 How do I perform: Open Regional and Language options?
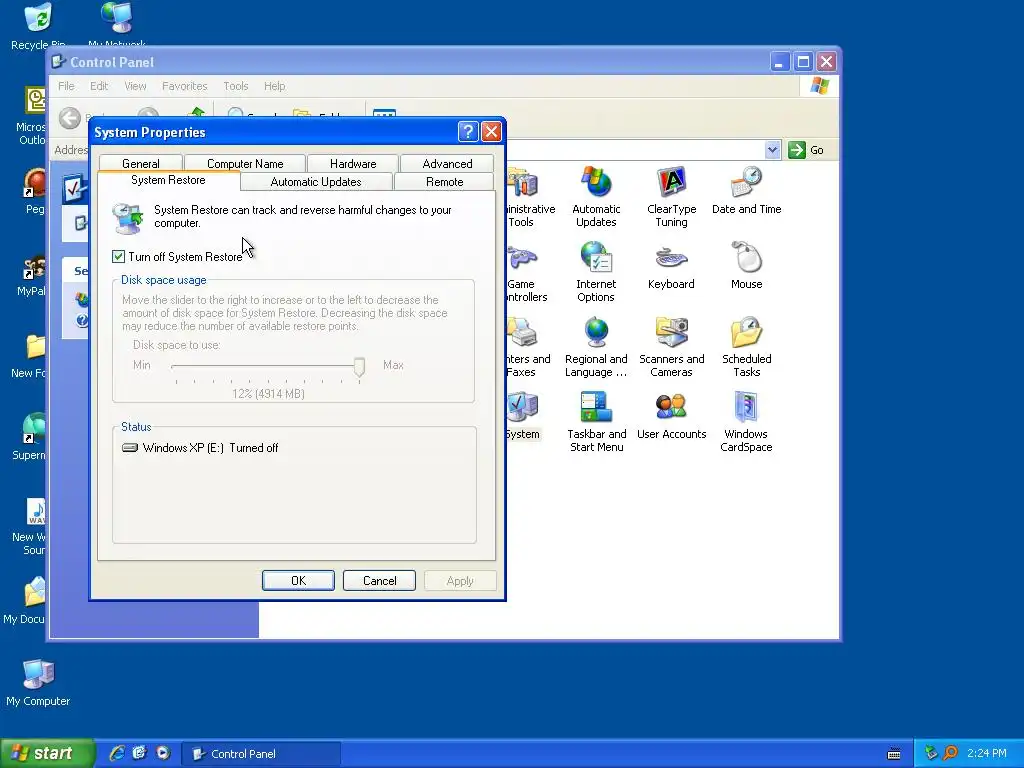pos(596,347)
